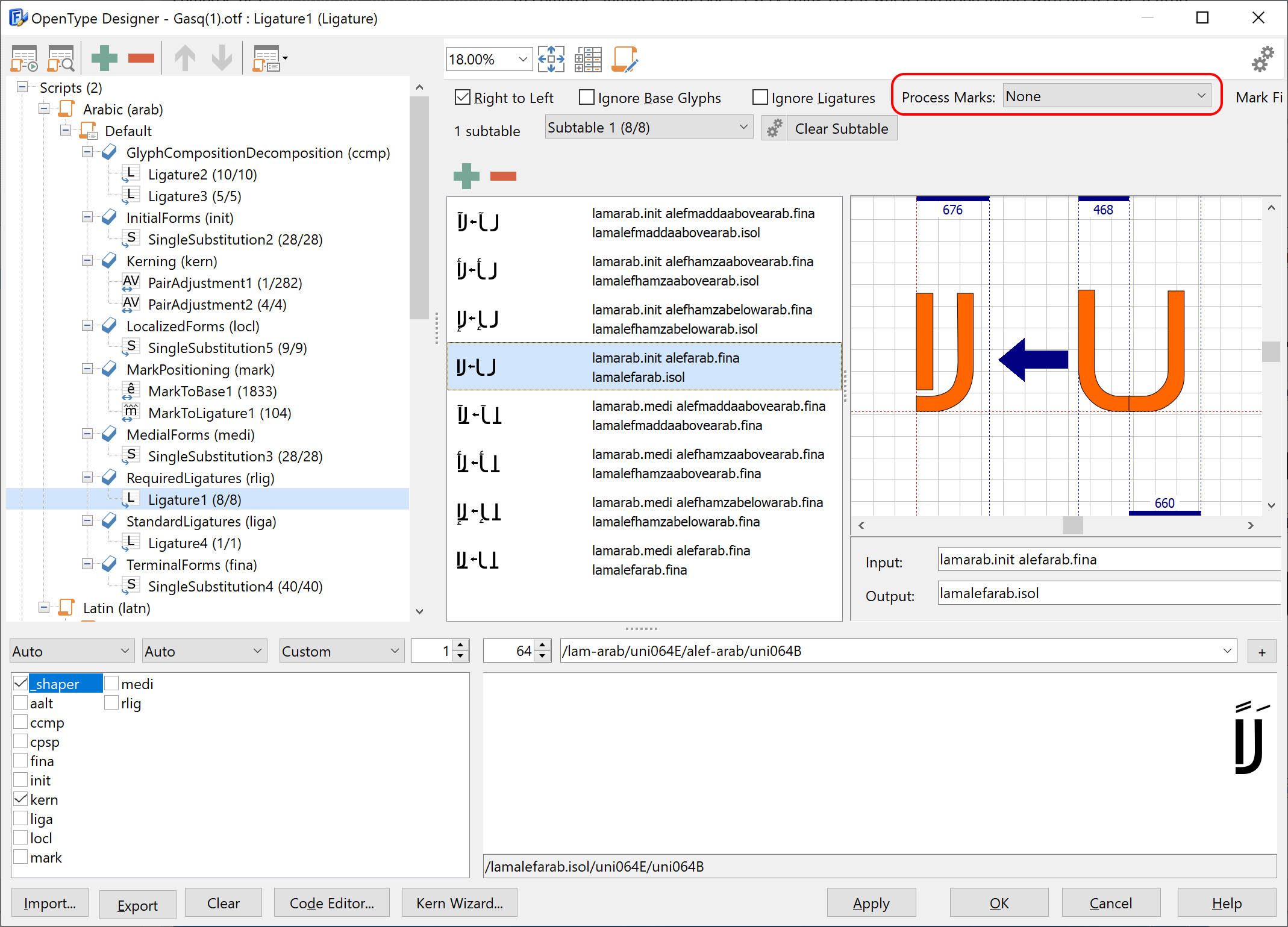
Task: Click the Import... button
Action: point(50,903)
